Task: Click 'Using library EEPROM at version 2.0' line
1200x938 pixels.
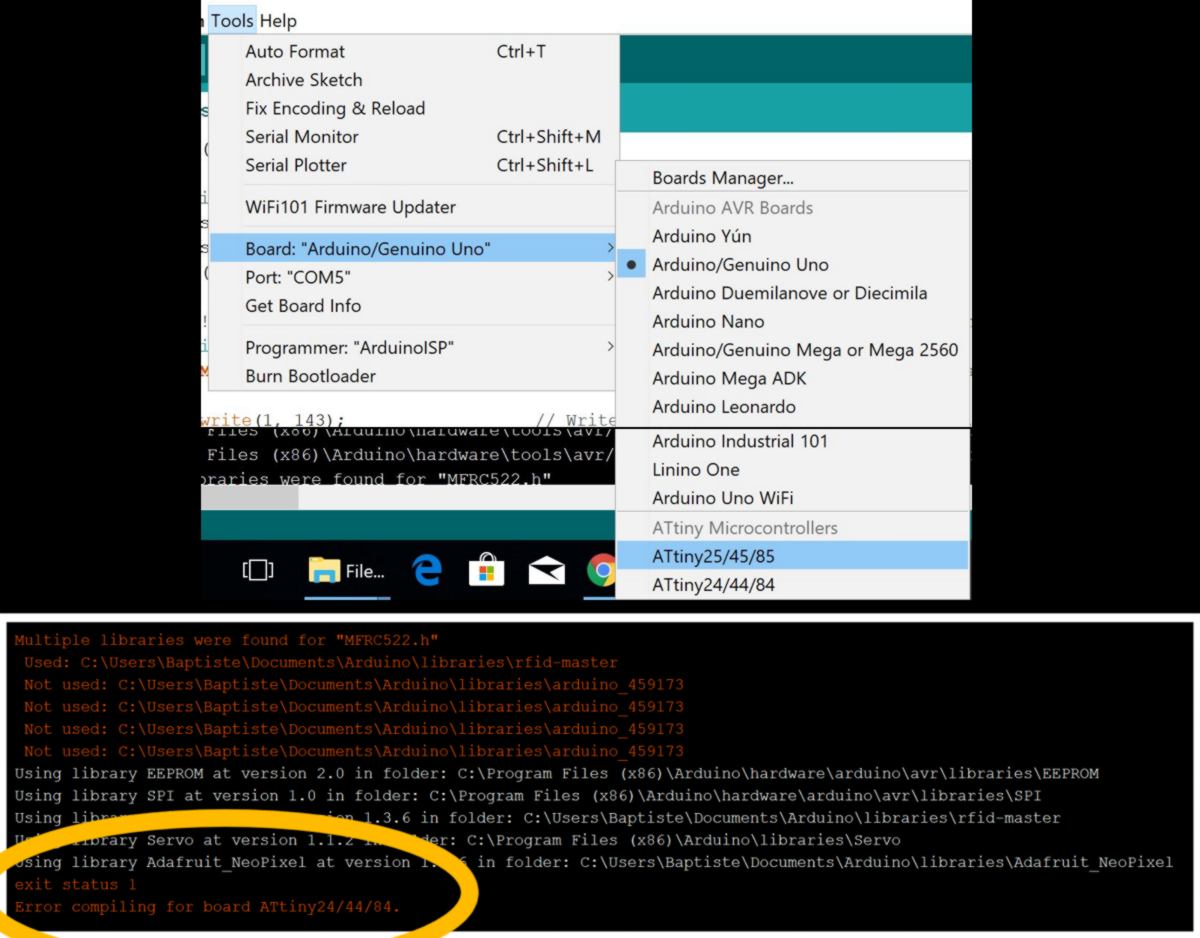Action: point(556,773)
